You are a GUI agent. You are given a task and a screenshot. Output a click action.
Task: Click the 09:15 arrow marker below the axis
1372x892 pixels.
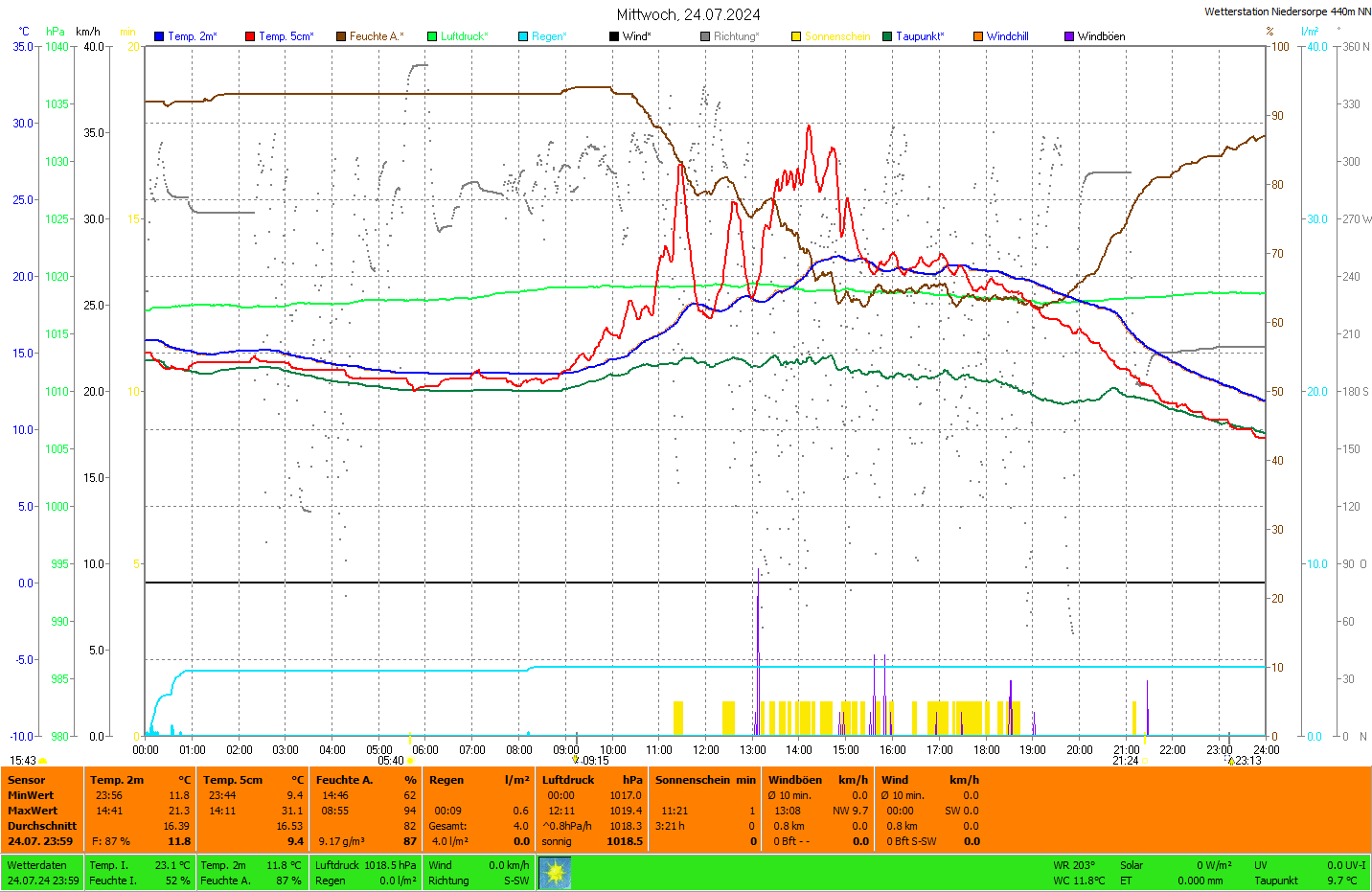pos(577,760)
